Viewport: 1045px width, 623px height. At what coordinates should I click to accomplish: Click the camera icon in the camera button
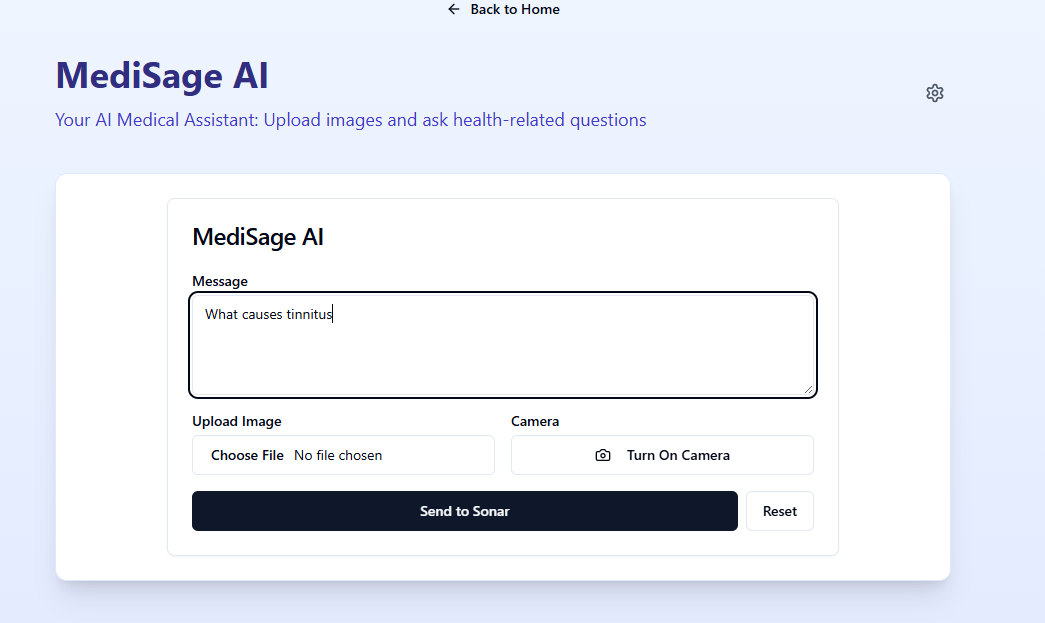[x=602, y=455]
